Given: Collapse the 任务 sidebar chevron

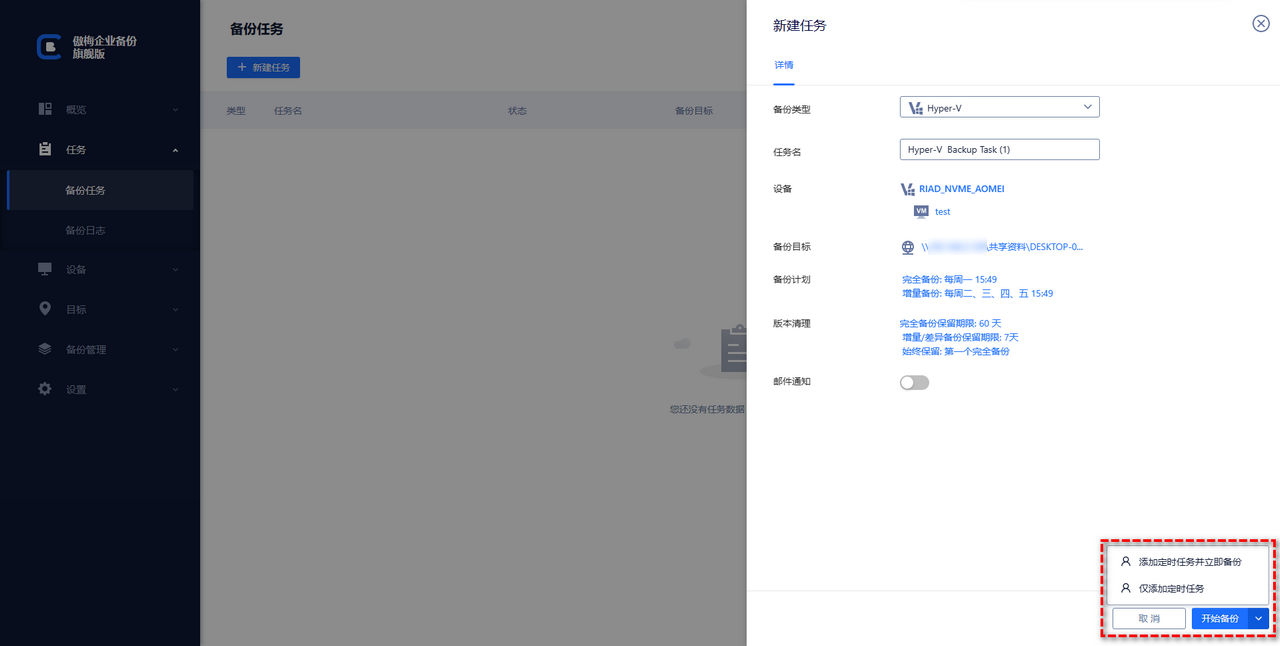Looking at the screenshot, I should 175,150.
